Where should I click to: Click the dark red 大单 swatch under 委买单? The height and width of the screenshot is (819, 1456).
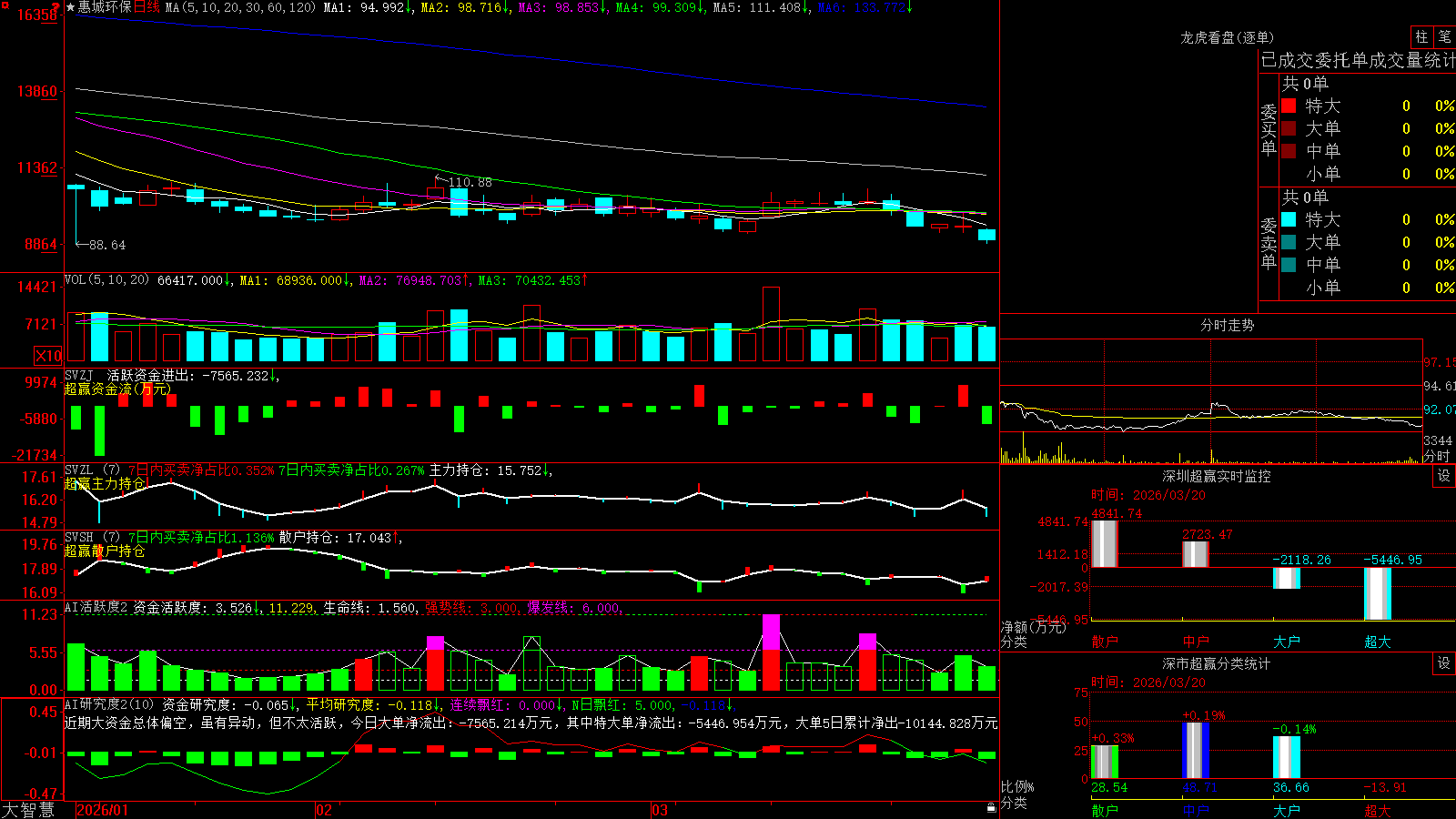1289,128
